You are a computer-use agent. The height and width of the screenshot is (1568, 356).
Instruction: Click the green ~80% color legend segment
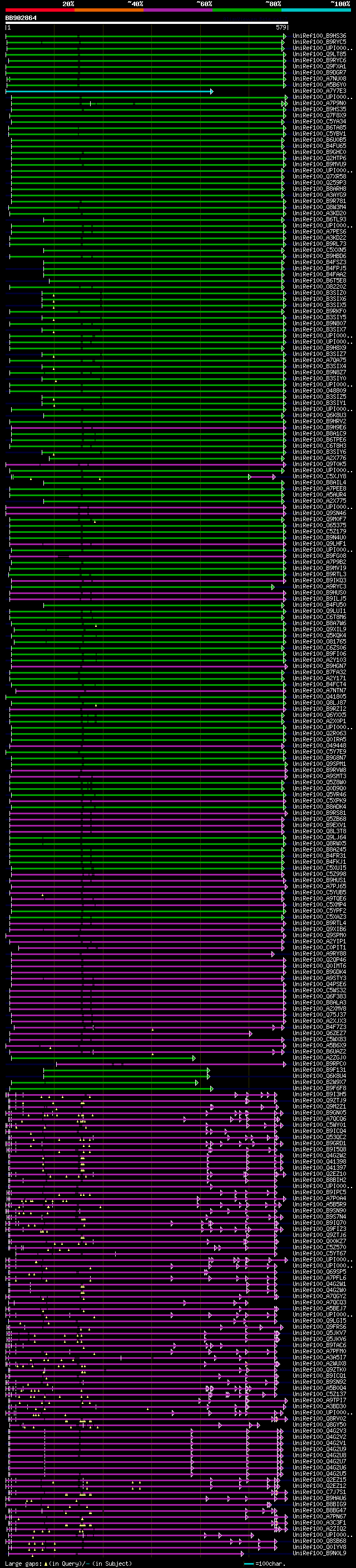point(247,10)
